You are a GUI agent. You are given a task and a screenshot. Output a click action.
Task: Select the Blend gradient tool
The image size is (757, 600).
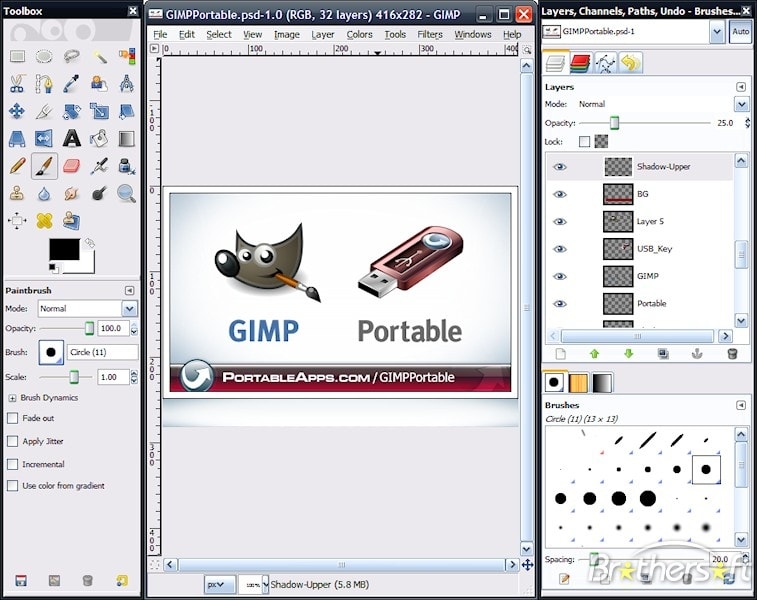point(126,139)
